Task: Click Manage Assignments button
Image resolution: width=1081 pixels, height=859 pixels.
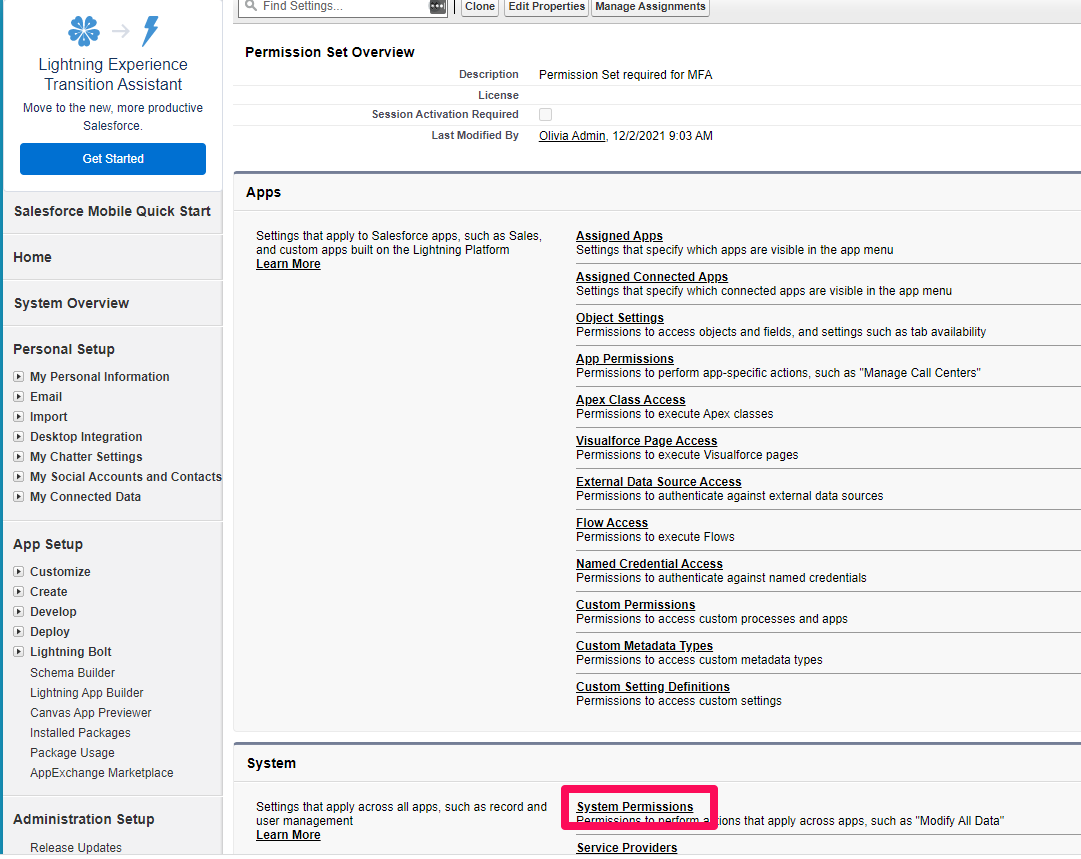Action: click(x=650, y=6)
